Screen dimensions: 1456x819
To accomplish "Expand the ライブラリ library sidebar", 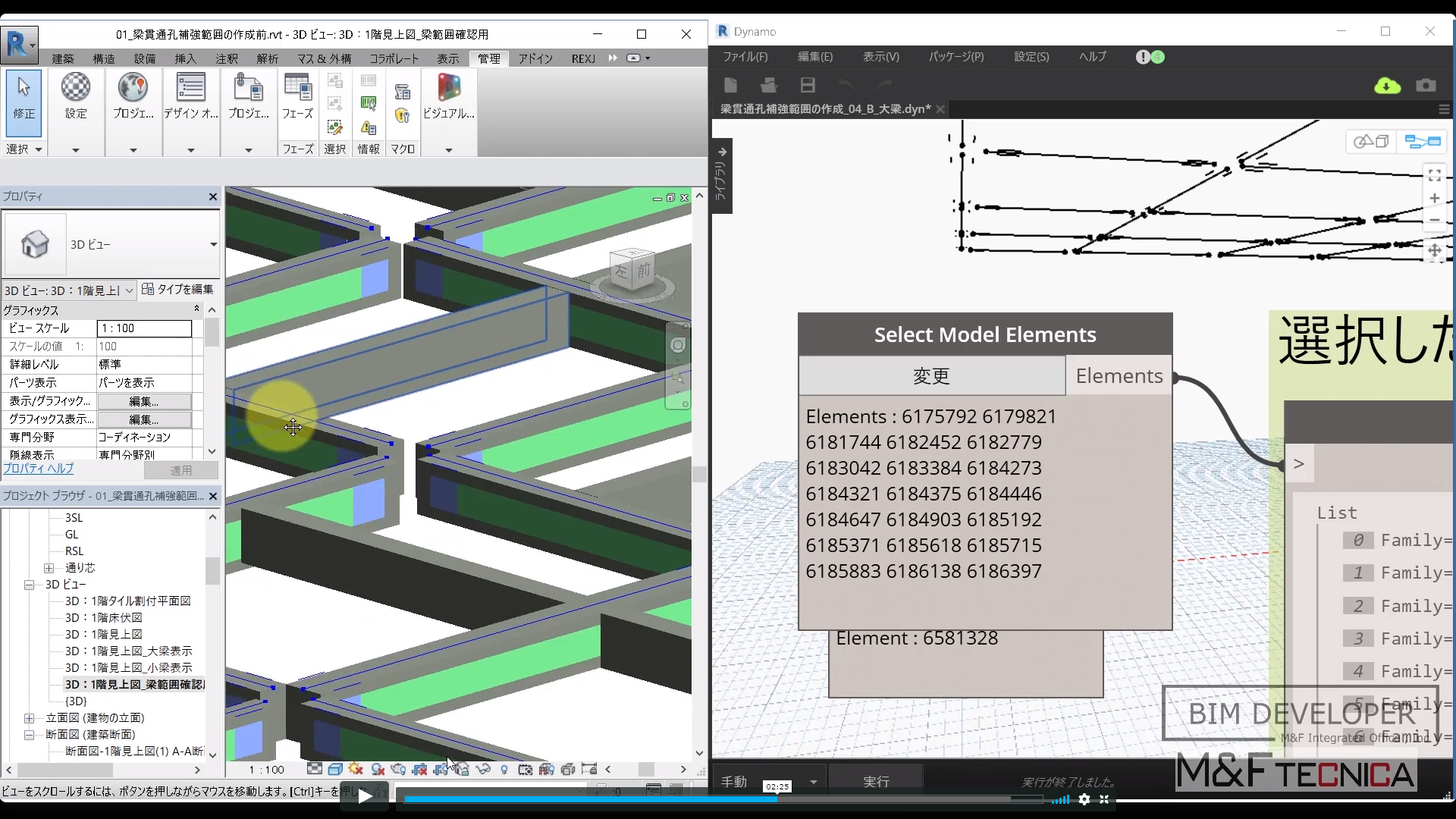I will click(x=722, y=152).
